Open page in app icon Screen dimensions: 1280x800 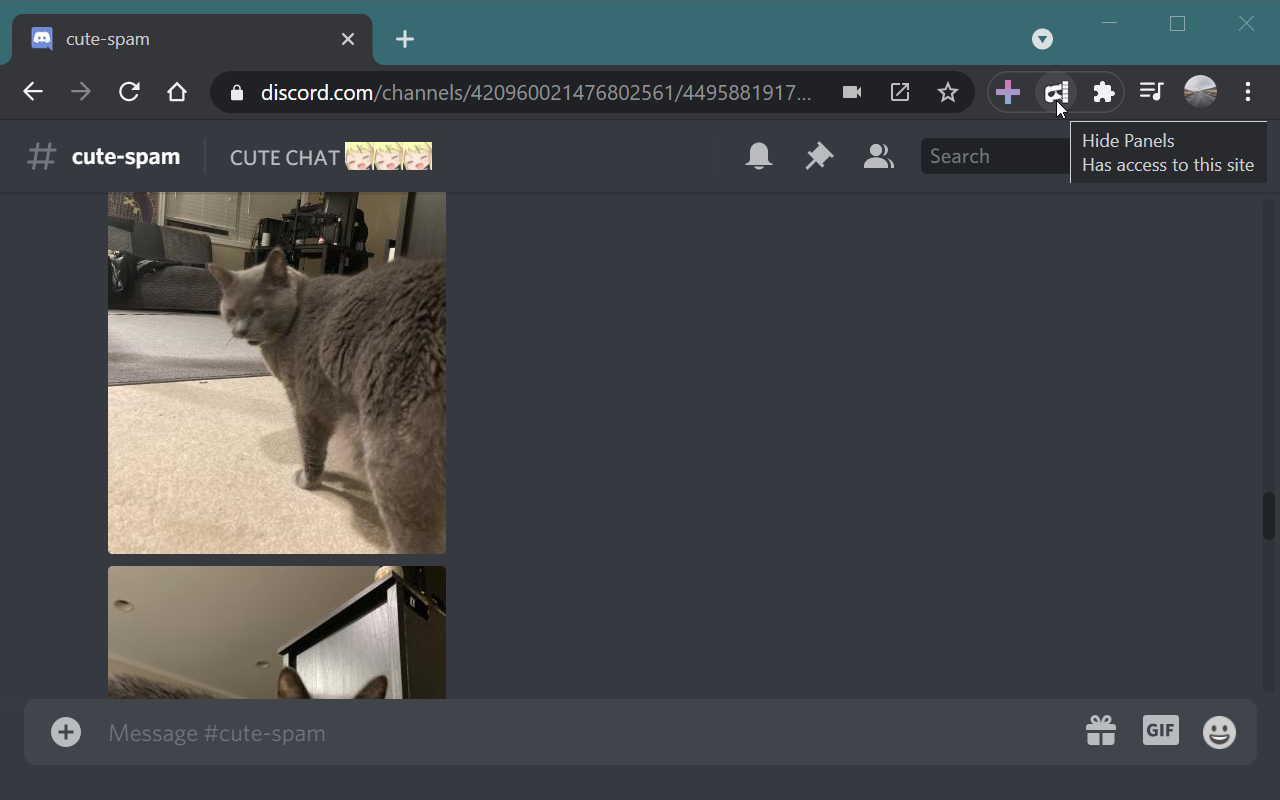(900, 92)
